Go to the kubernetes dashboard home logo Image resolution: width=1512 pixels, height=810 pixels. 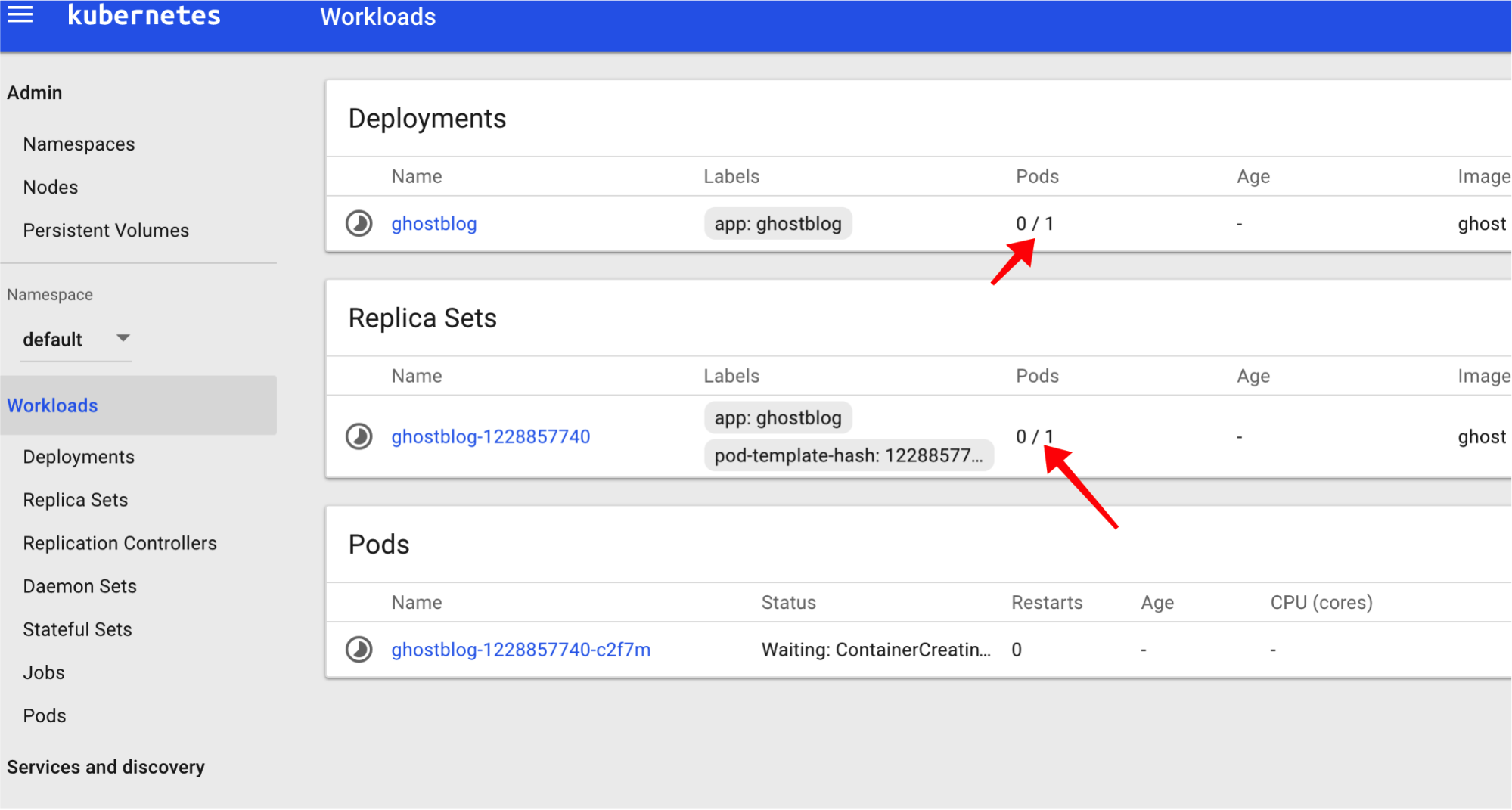click(144, 15)
